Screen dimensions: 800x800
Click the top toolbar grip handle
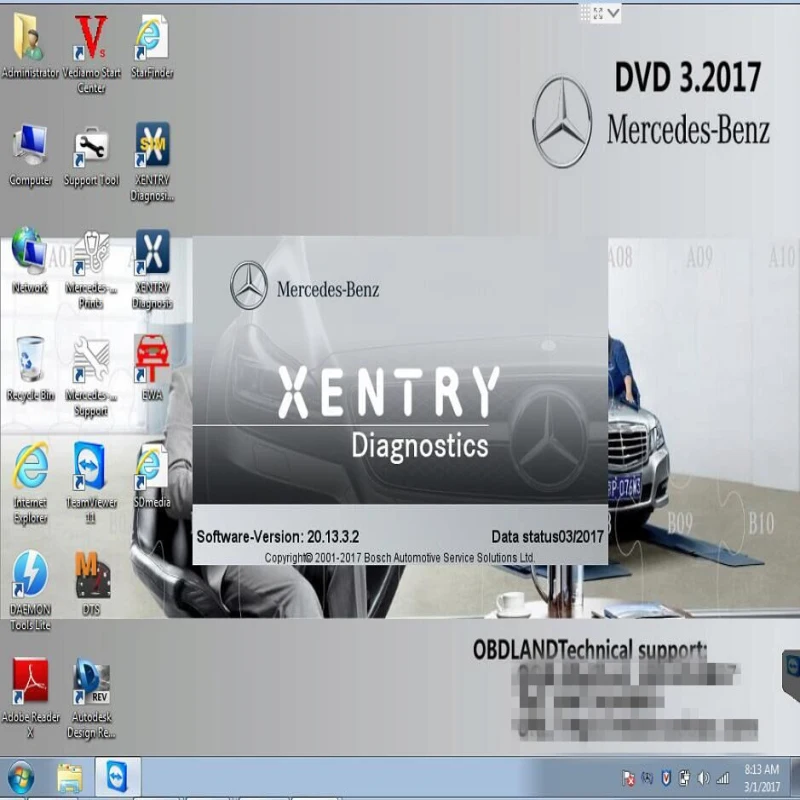585,13
